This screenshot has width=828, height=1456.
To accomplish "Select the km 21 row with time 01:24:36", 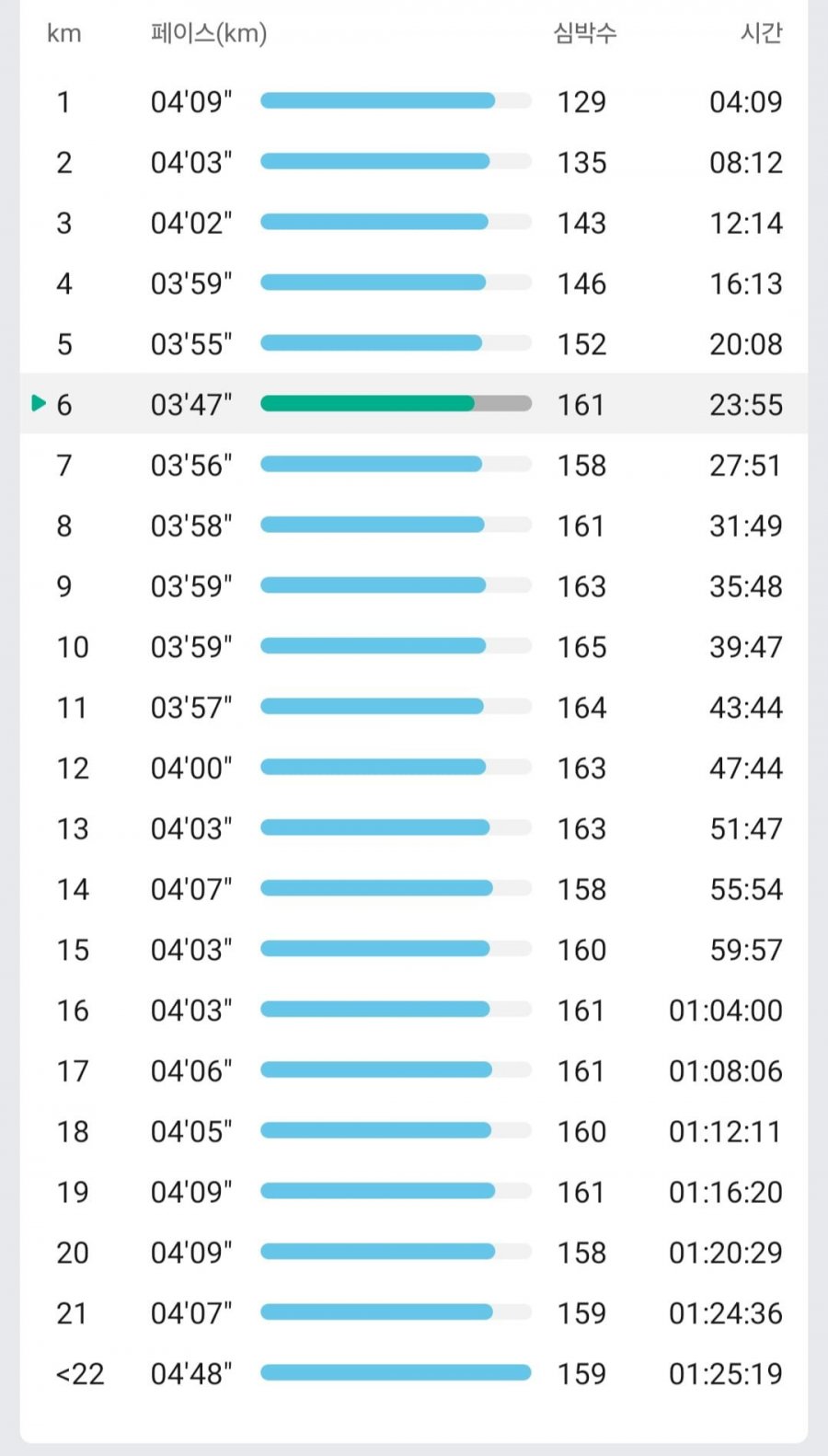I will tap(414, 1312).
